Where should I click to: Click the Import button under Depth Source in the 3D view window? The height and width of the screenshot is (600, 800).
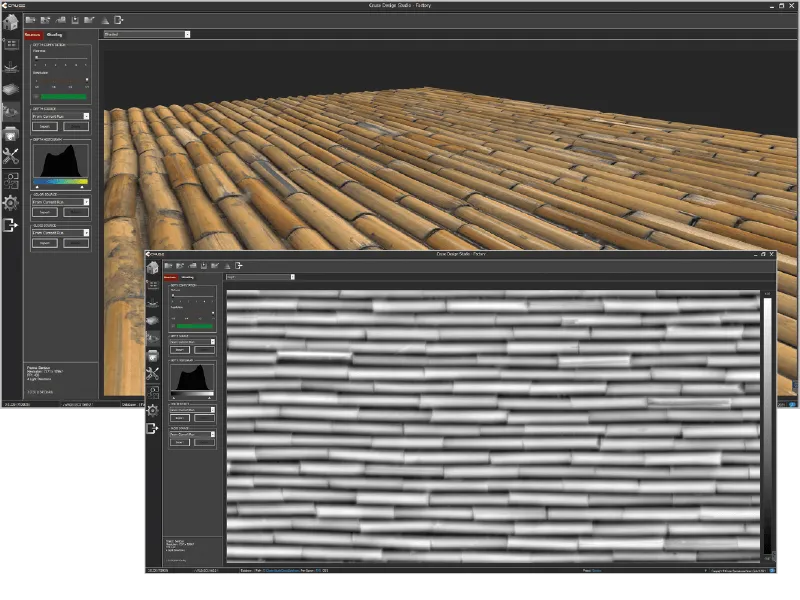[46, 127]
